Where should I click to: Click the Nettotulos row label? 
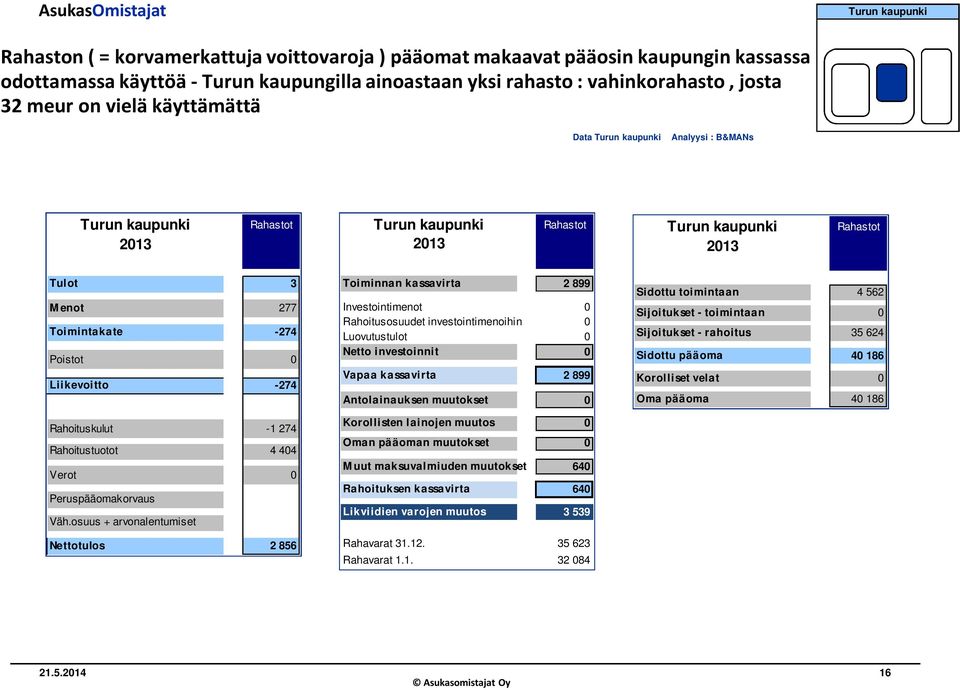135,546
